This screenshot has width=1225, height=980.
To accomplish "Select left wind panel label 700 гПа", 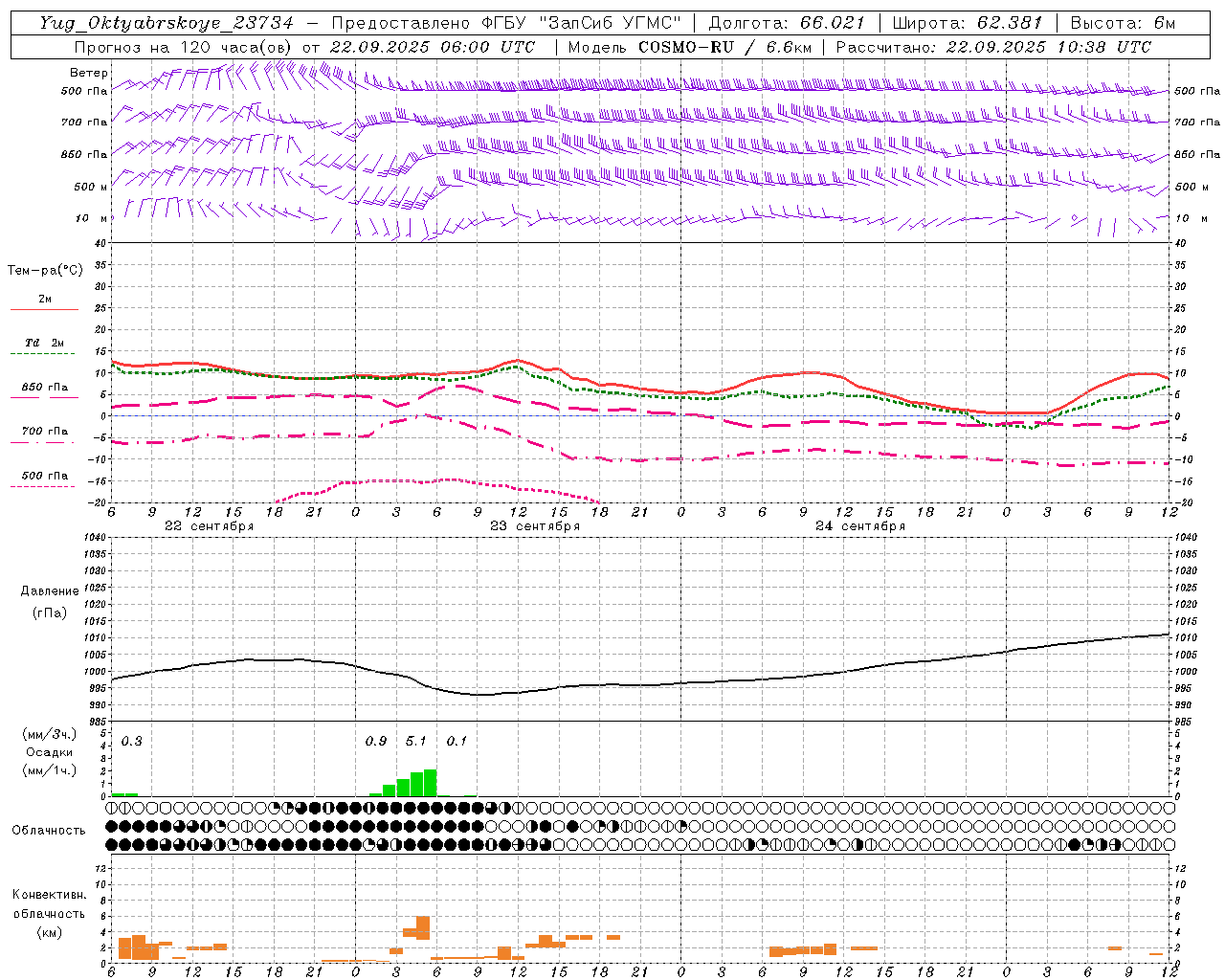I will (84, 122).
